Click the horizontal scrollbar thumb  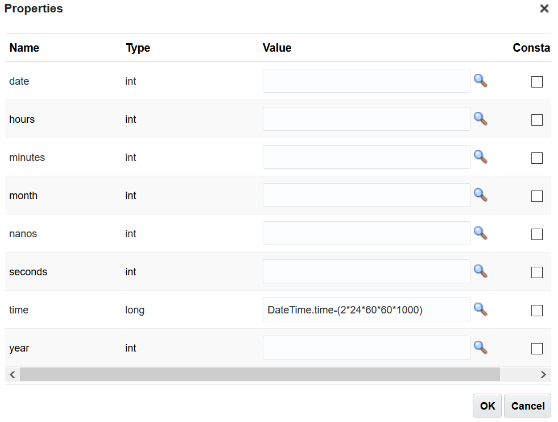click(x=260, y=374)
